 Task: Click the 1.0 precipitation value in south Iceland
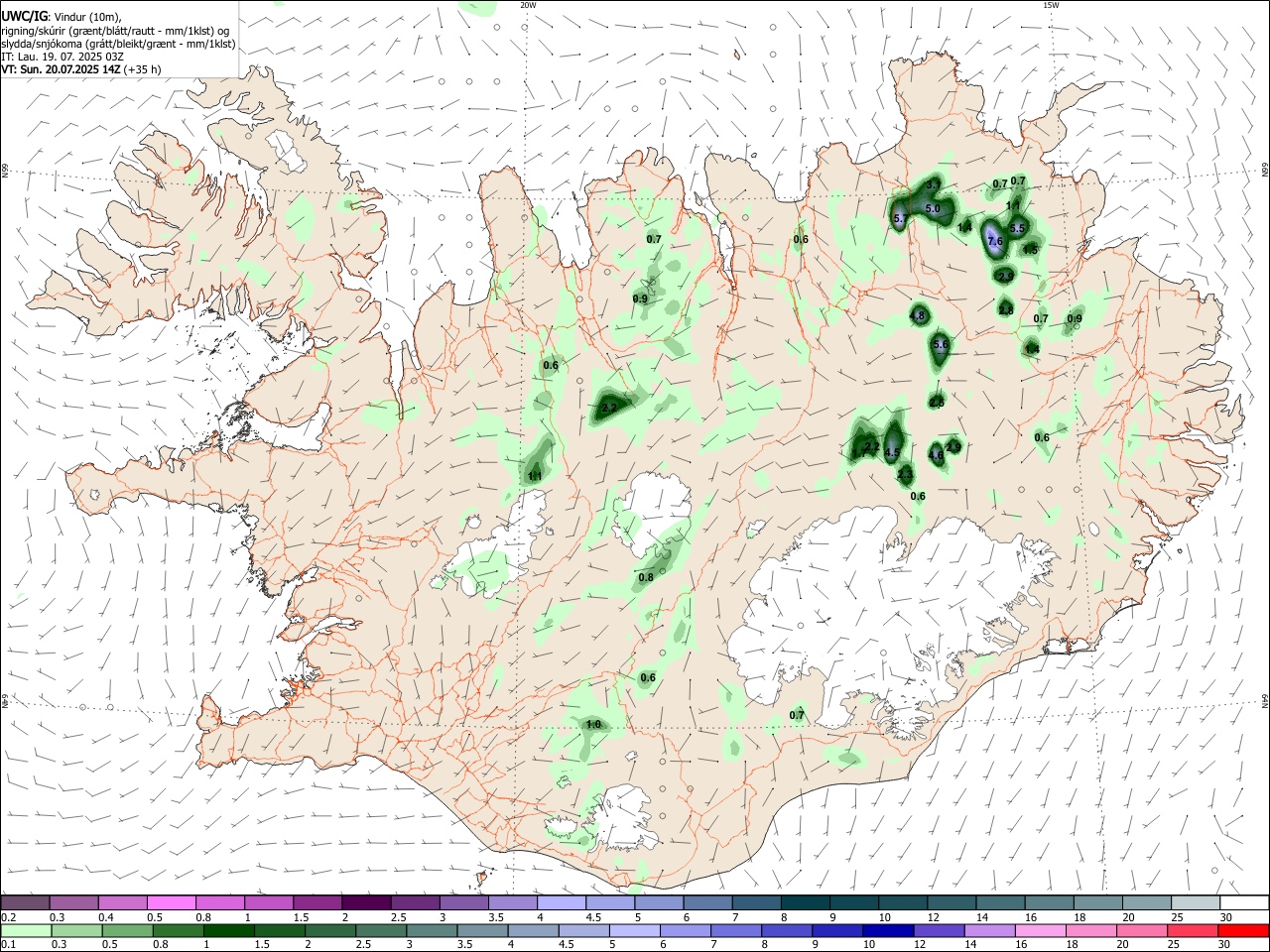(593, 725)
